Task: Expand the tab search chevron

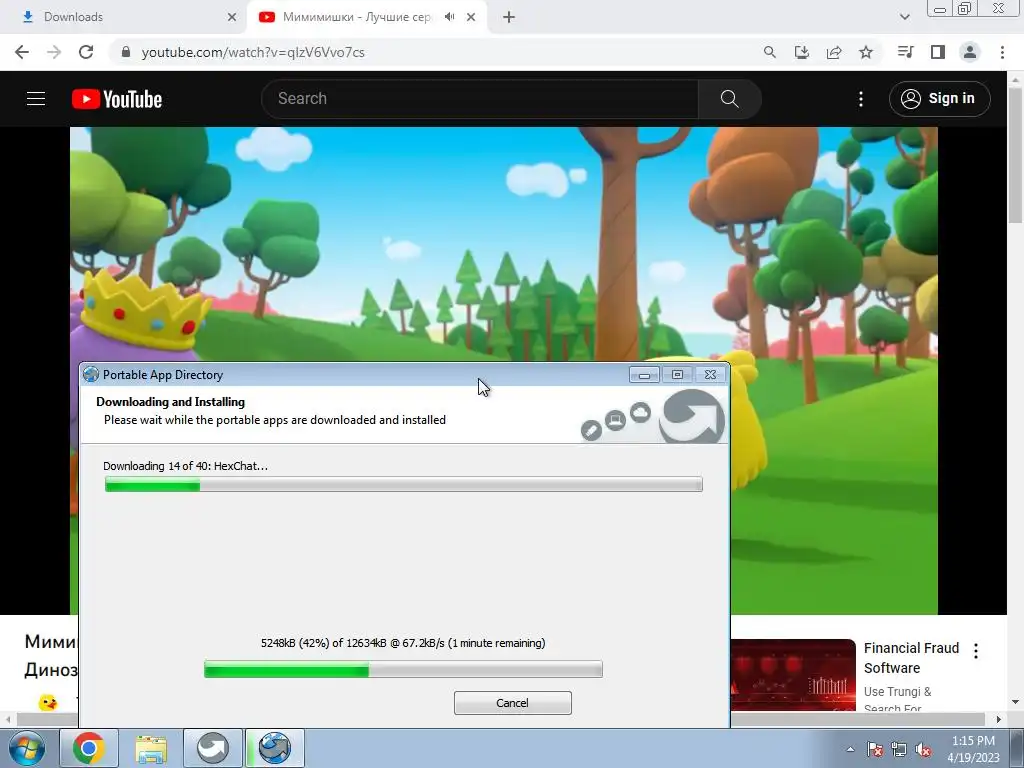Action: [904, 17]
